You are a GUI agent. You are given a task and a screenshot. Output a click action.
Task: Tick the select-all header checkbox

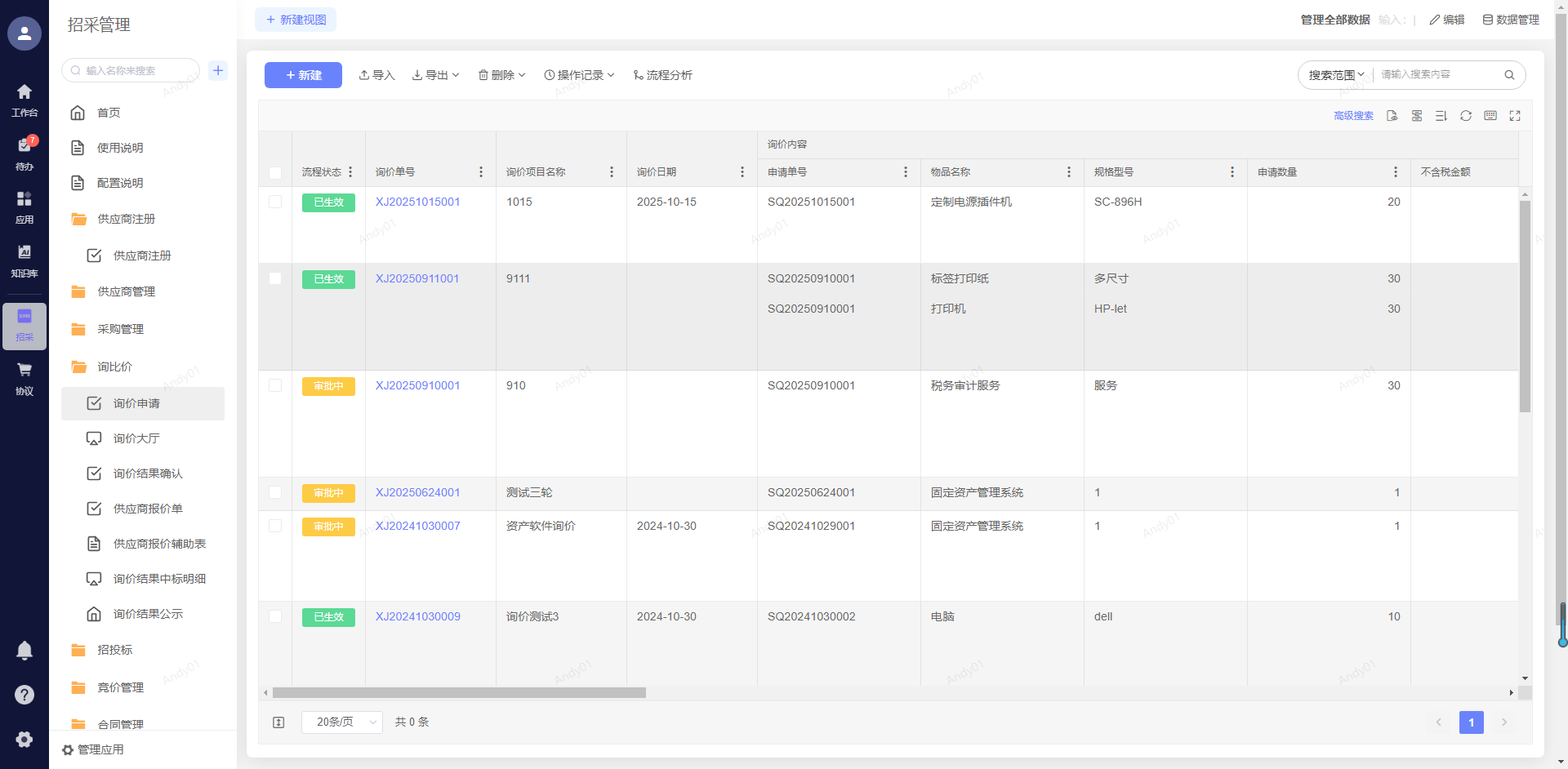275,172
